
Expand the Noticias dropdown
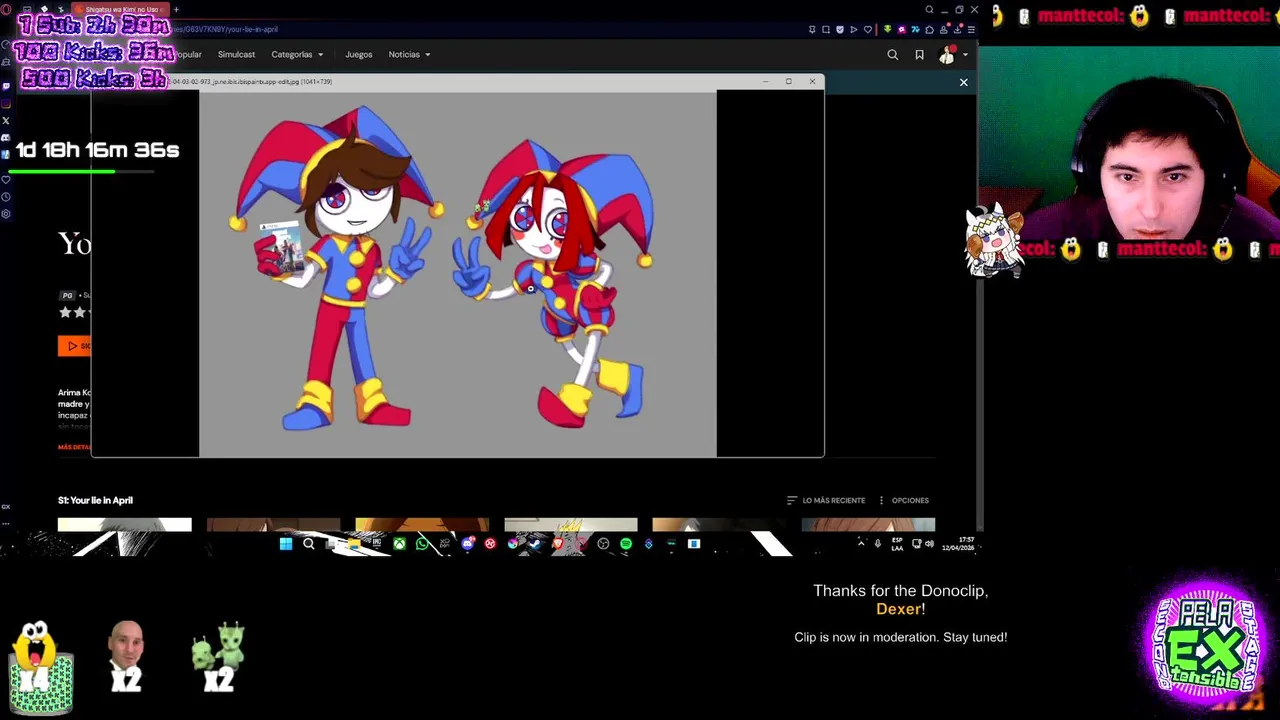click(409, 54)
